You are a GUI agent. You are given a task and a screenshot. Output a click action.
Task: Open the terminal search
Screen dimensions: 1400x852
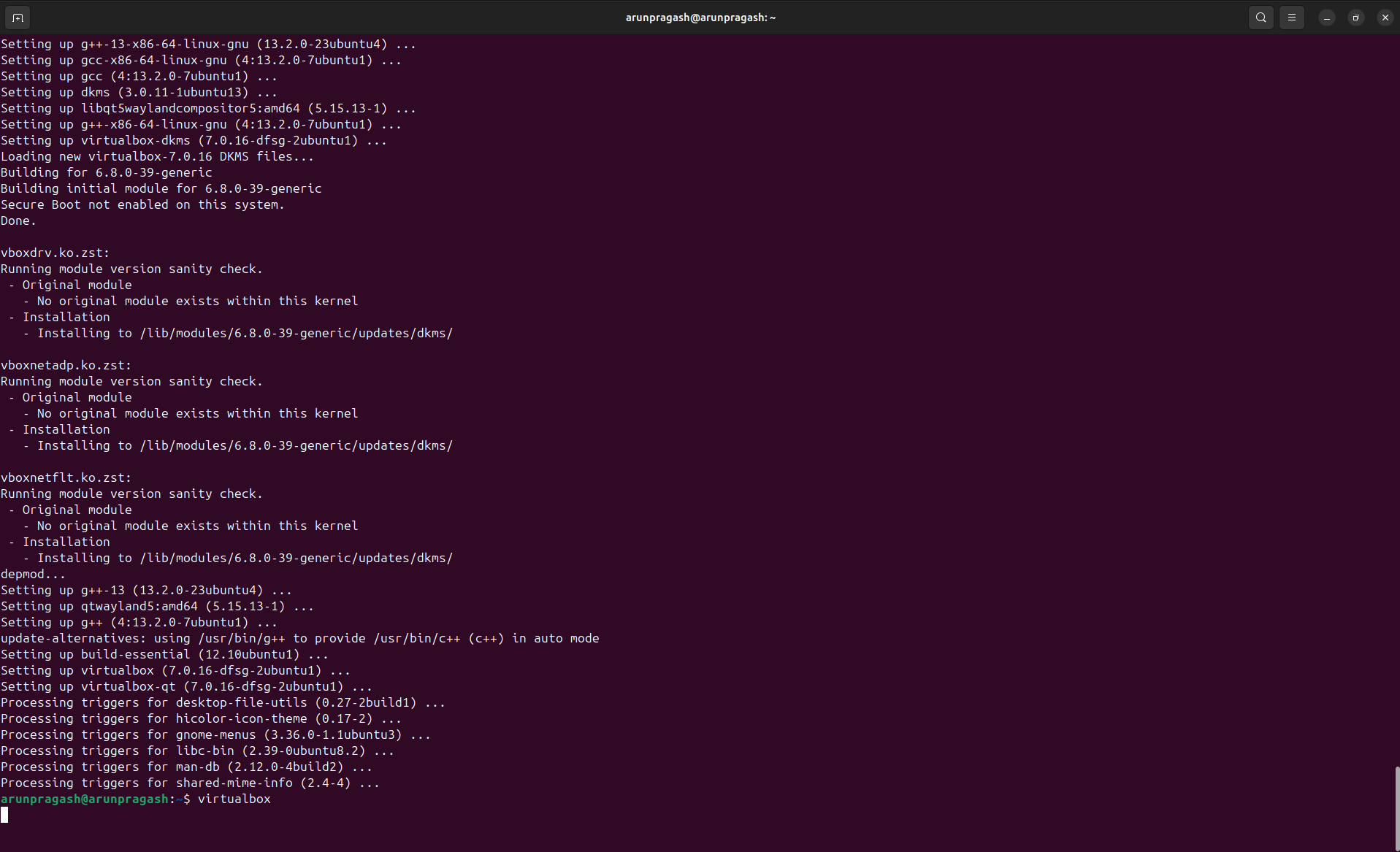click(1261, 18)
